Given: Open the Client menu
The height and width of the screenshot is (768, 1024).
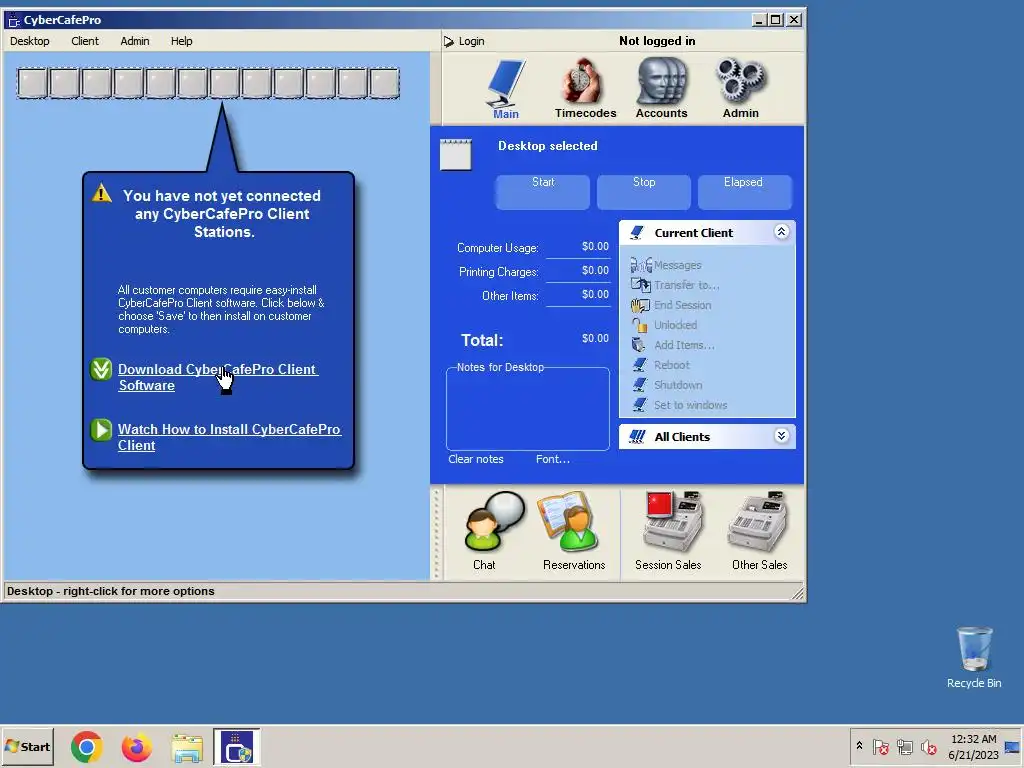Looking at the screenshot, I should click(x=85, y=40).
